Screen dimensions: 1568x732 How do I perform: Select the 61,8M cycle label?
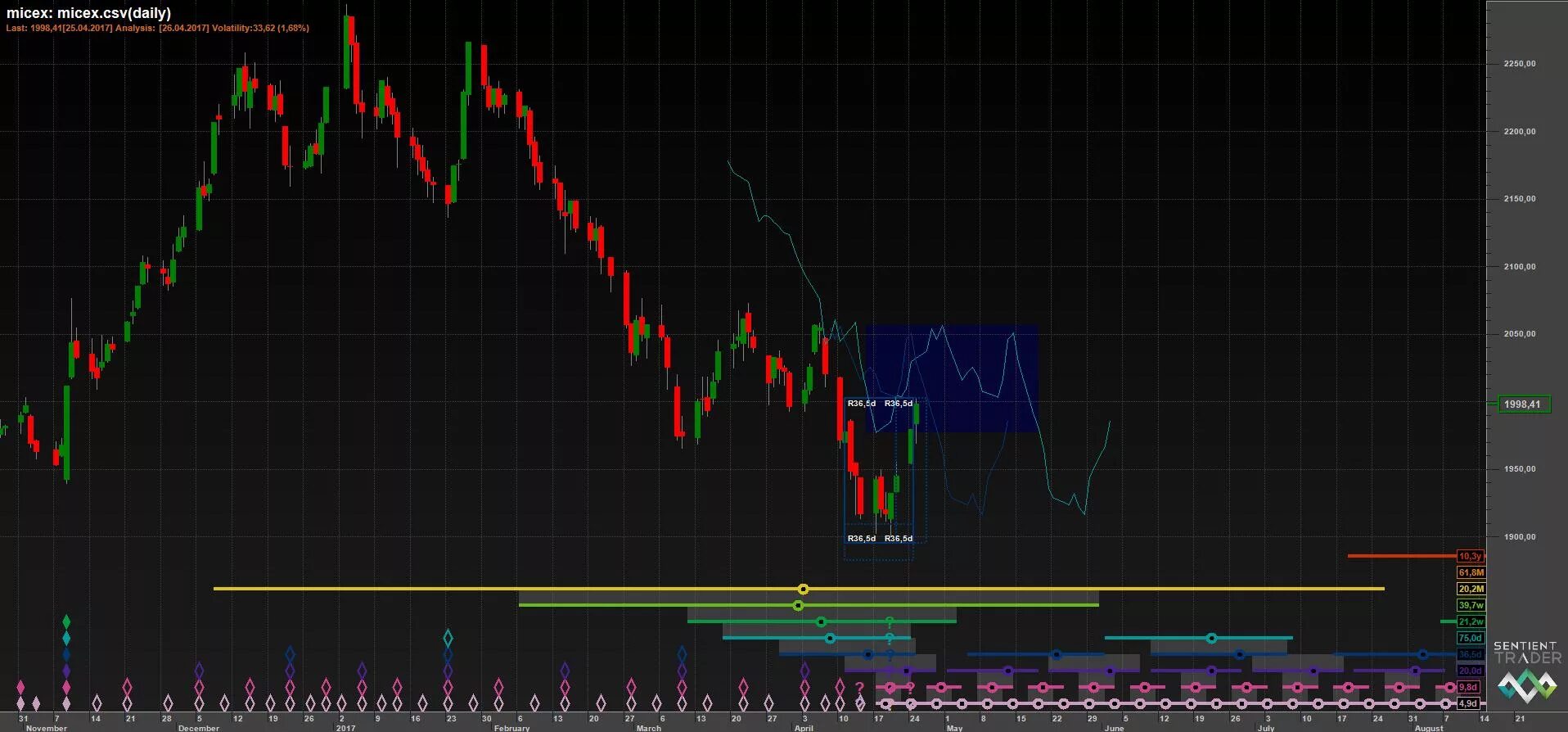tap(1470, 572)
